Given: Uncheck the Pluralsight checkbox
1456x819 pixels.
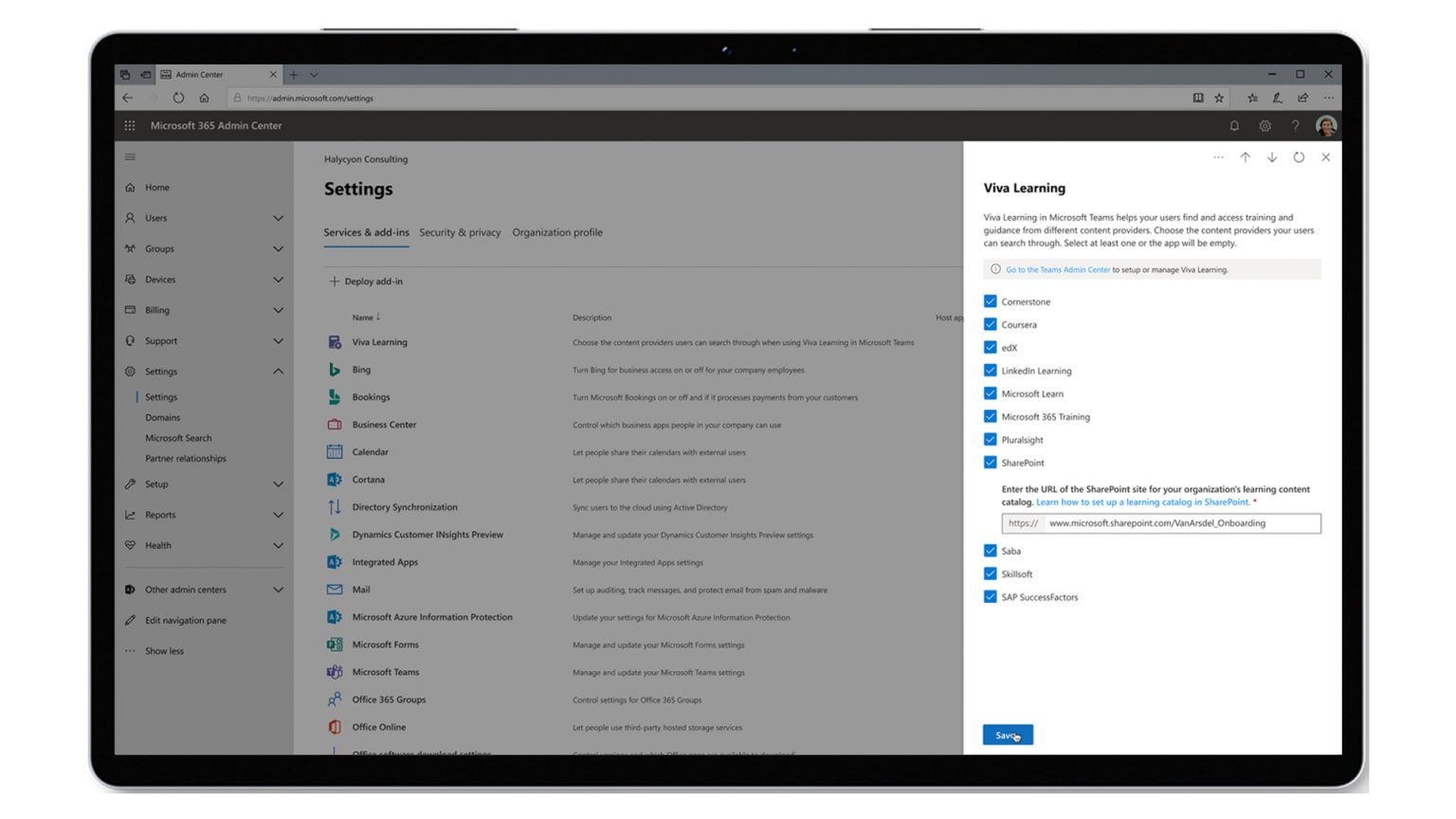Looking at the screenshot, I should [x=990, y=440].
